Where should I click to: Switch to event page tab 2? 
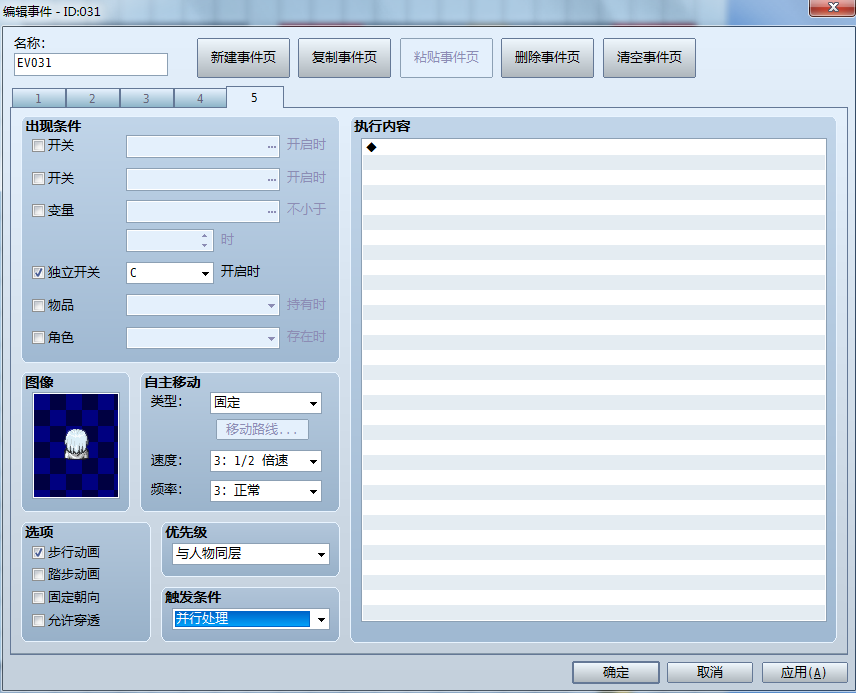point(93,98)
